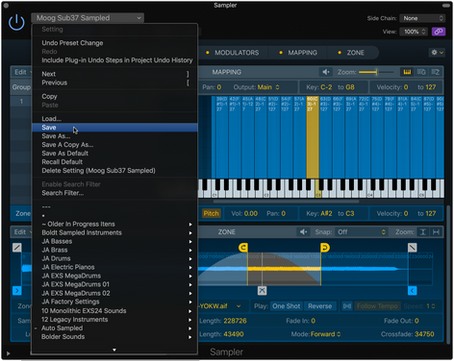
Task: Click the Flex mode icon beside Follow Tempo
Action: tap(347, 306)
